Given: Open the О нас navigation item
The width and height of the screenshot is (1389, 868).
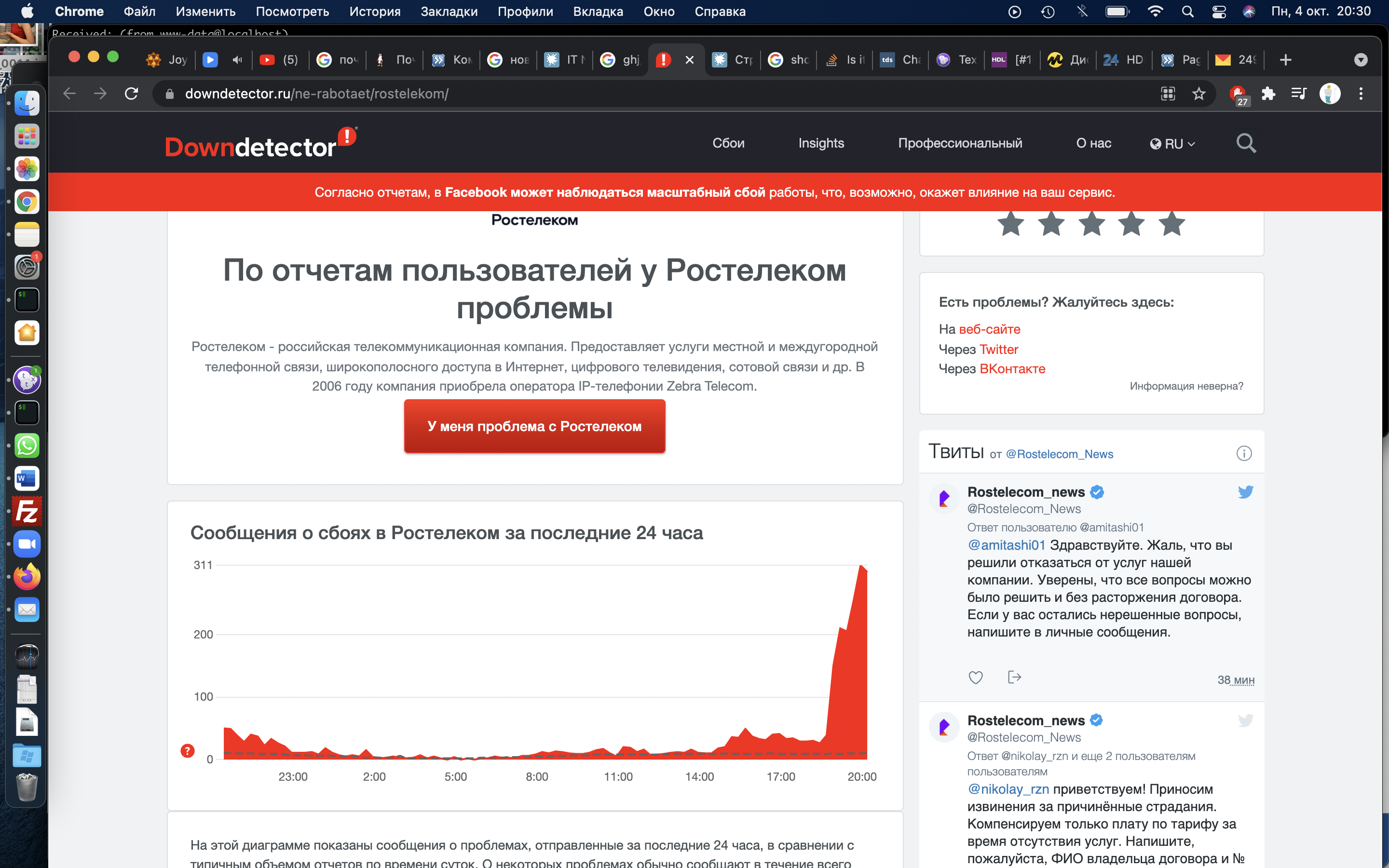Looking at the screenshot, I should pos(1093,143).
